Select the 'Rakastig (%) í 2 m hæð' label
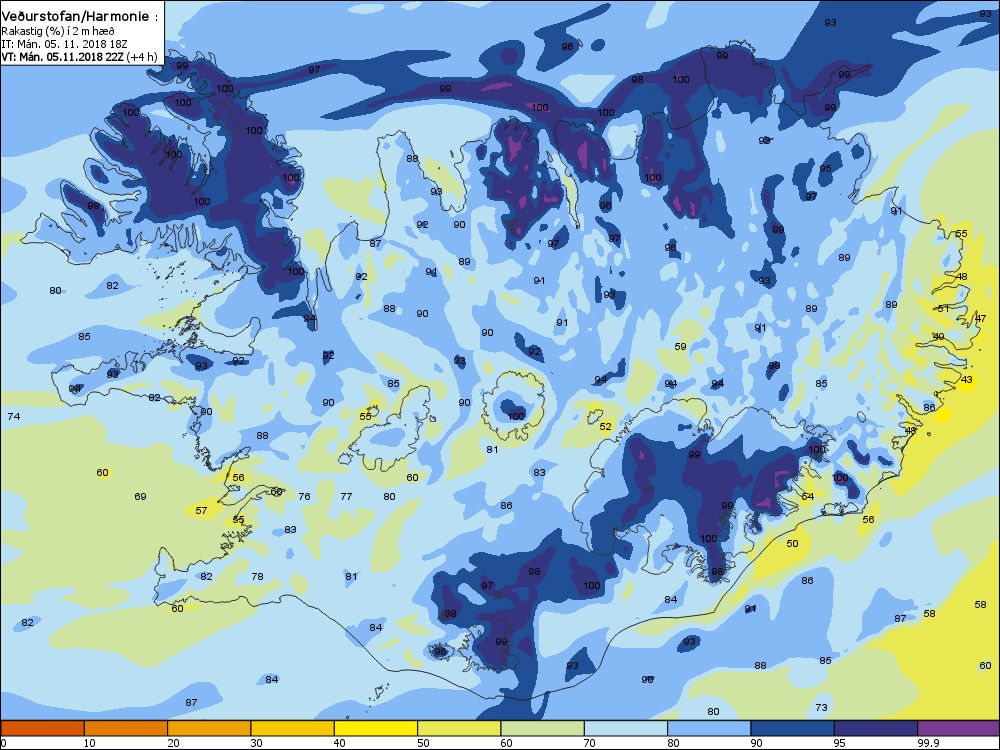The image size is (1000, 750). coord(57,31)
